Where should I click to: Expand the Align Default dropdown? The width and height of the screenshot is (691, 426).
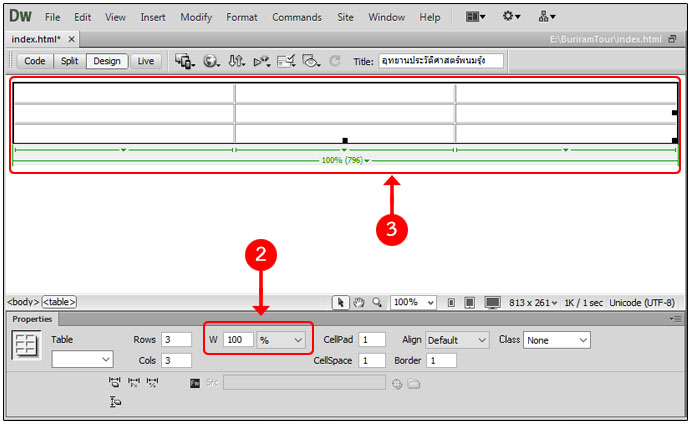coord(457,340)
